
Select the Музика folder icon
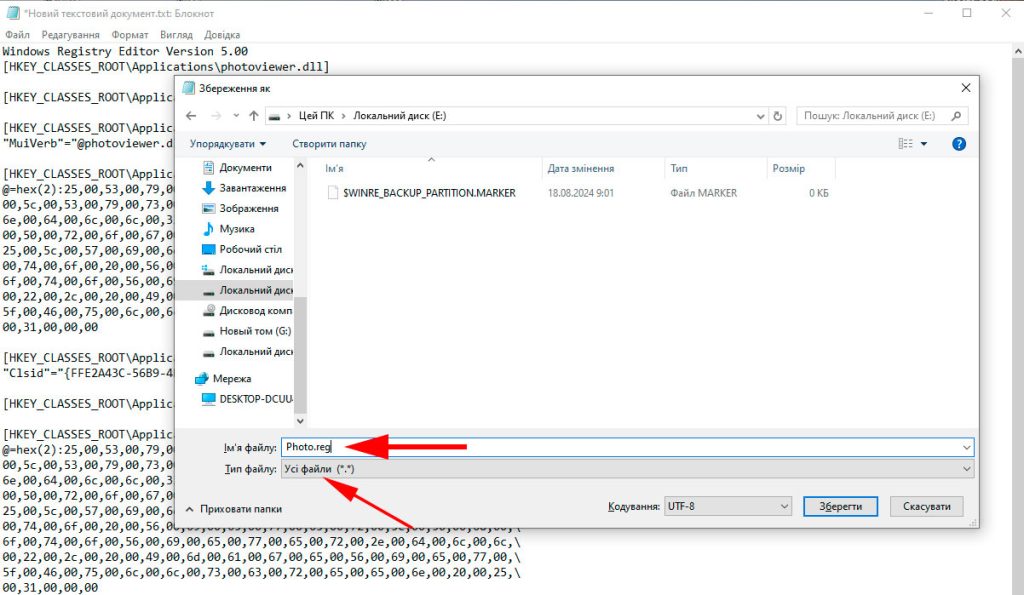[x=208, y=229]
